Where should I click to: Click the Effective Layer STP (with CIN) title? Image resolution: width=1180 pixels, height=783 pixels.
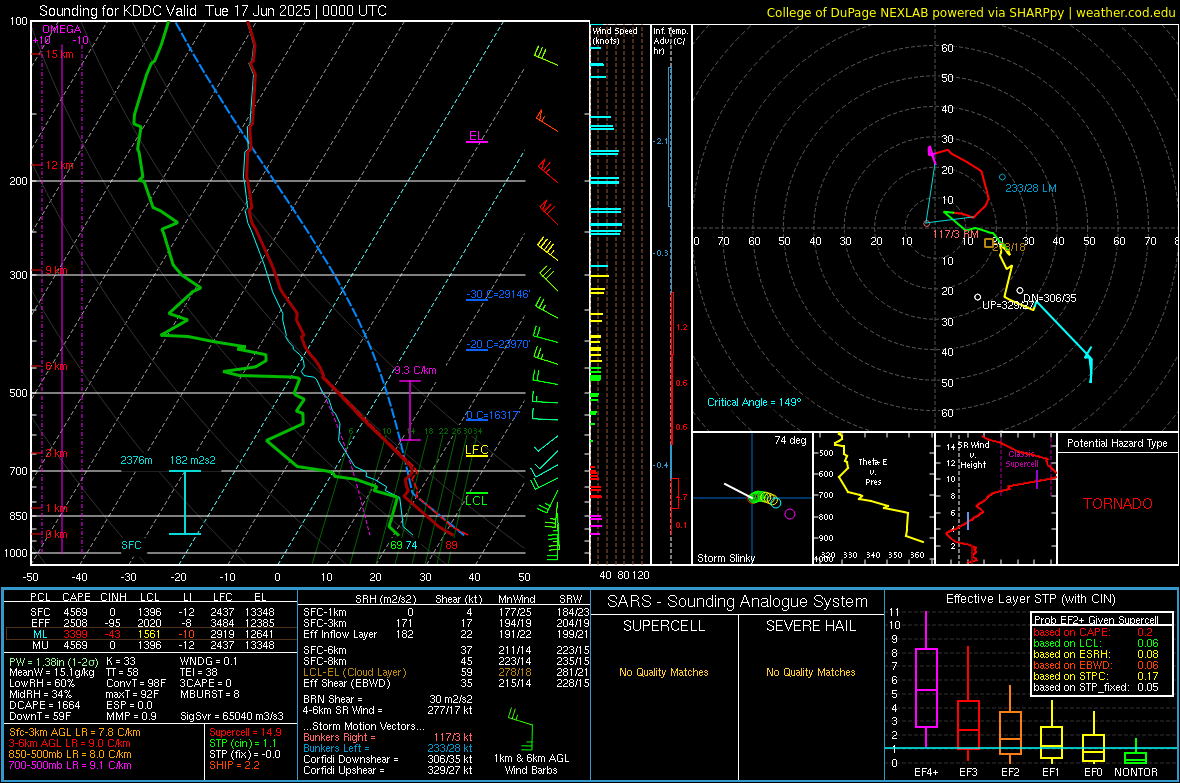[x=1030, y=599]
